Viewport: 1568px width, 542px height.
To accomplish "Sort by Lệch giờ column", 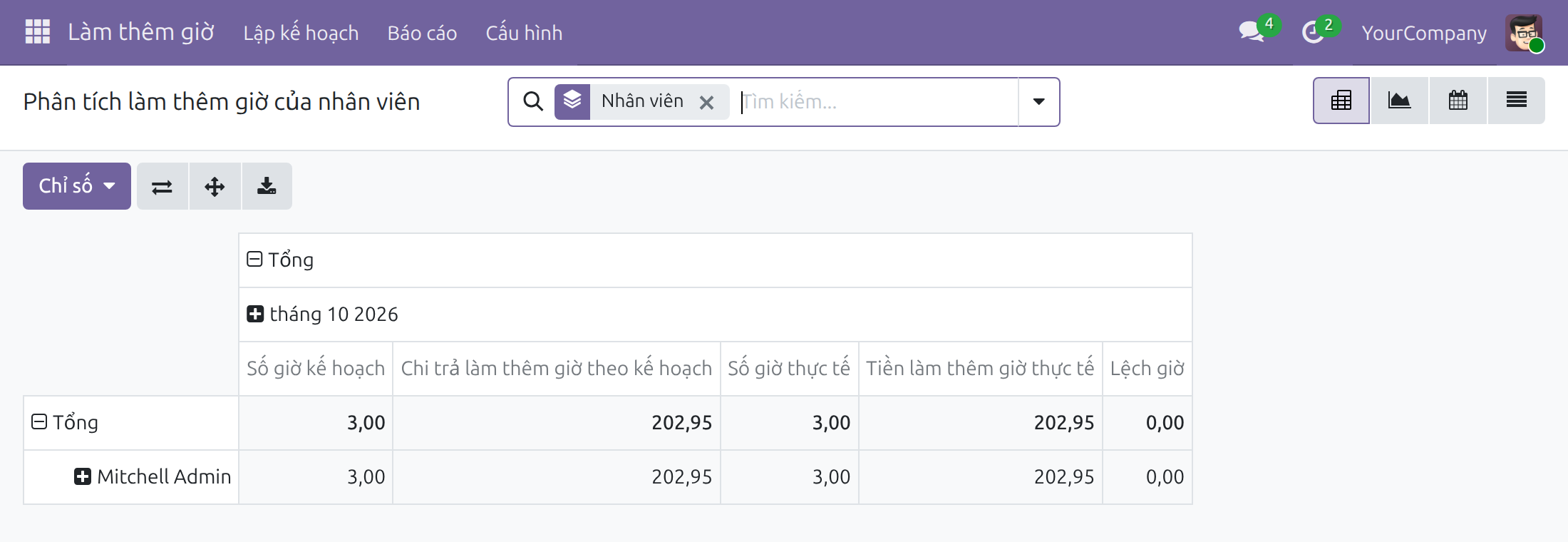I will [x=1147, y=369].
